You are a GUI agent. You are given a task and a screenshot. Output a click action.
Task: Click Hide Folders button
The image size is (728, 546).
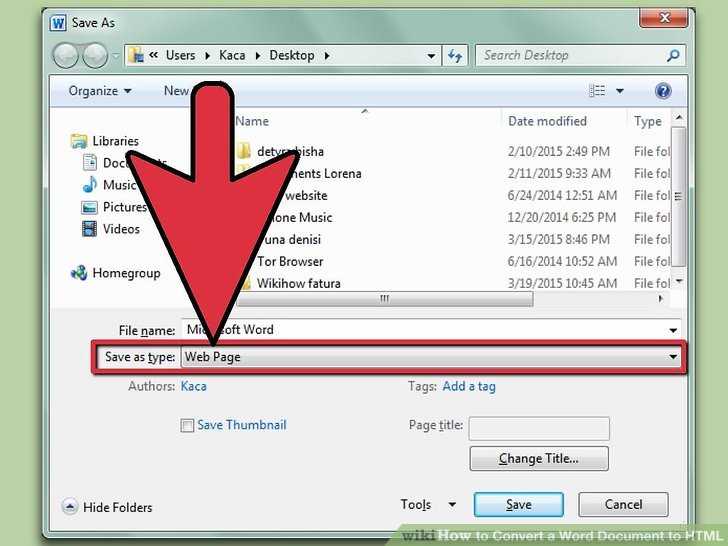point(107,507)
